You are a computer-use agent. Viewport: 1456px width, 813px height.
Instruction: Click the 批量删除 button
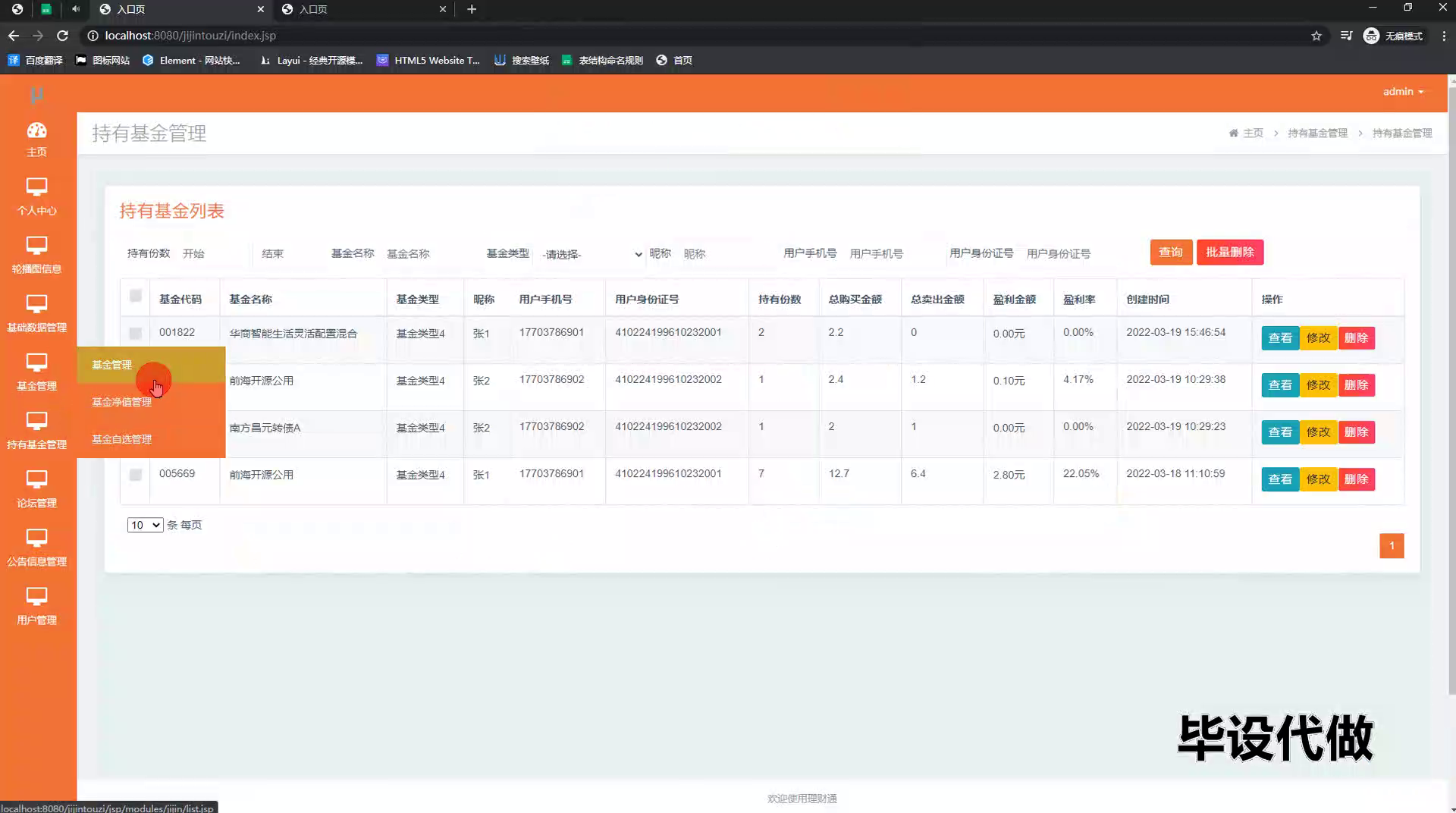coord(1229,252)
